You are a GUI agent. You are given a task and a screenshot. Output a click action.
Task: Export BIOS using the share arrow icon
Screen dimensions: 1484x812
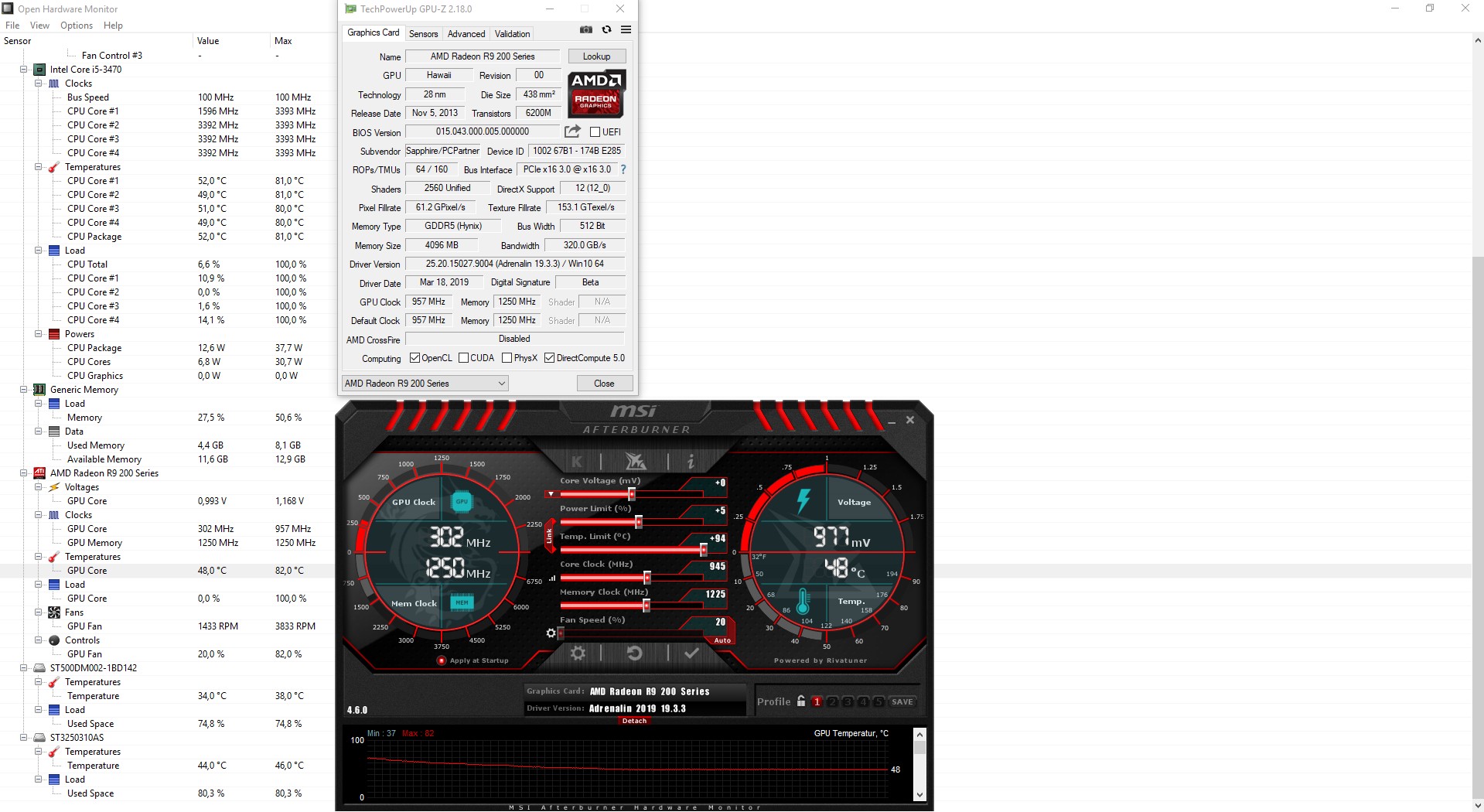pos(572,131)
